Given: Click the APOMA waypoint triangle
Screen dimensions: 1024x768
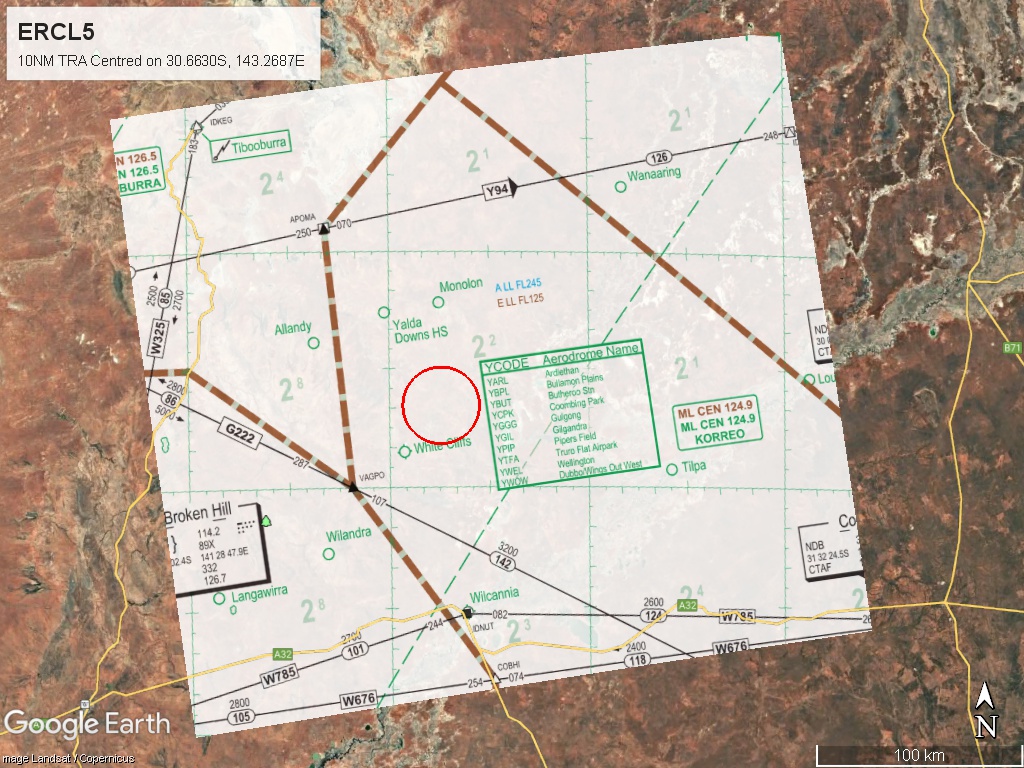Looking at the screenshot, I should pyautogui.click(x=324, y=229).
